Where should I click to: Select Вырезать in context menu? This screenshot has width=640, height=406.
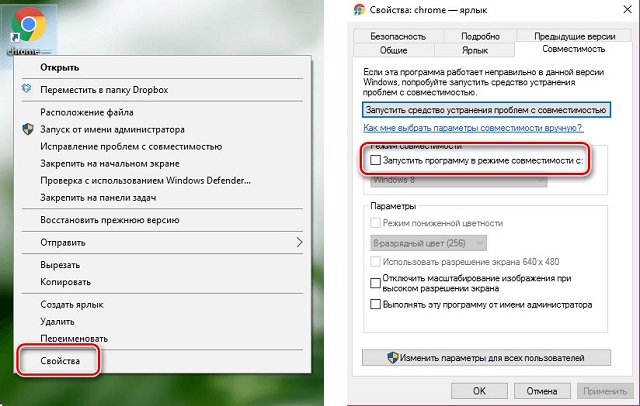162,265
